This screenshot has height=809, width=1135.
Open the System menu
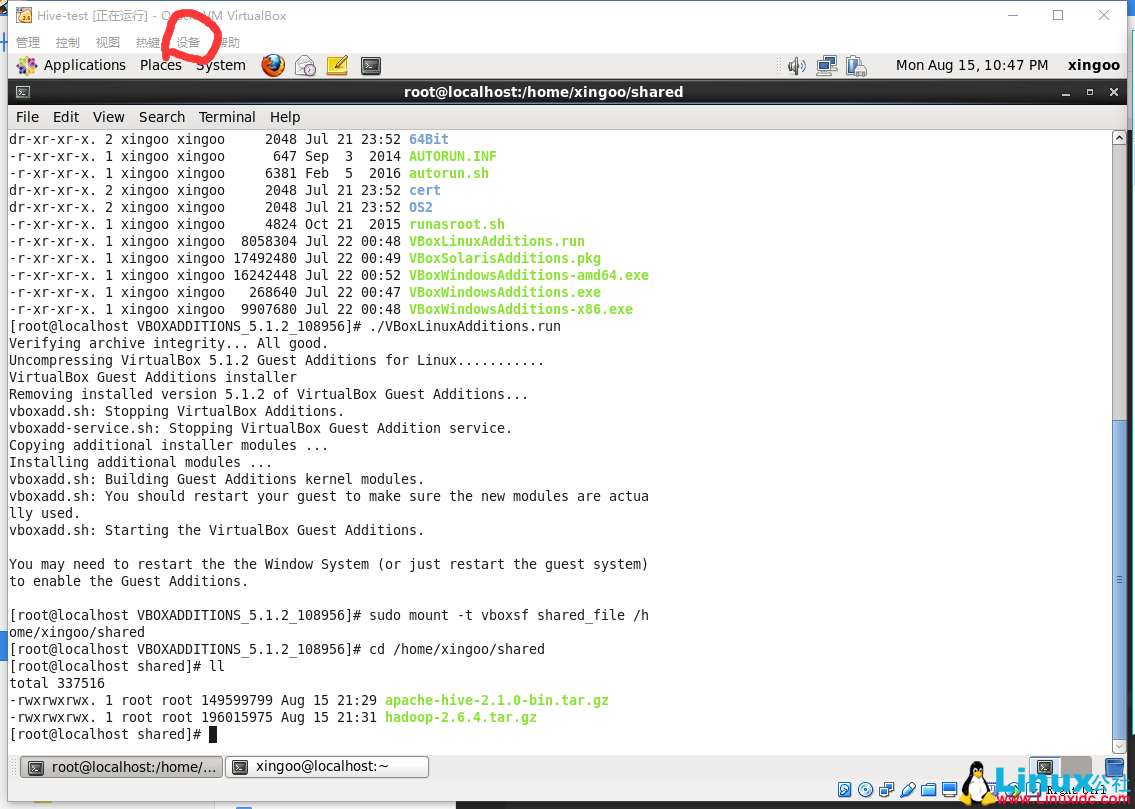pos(221,65)
